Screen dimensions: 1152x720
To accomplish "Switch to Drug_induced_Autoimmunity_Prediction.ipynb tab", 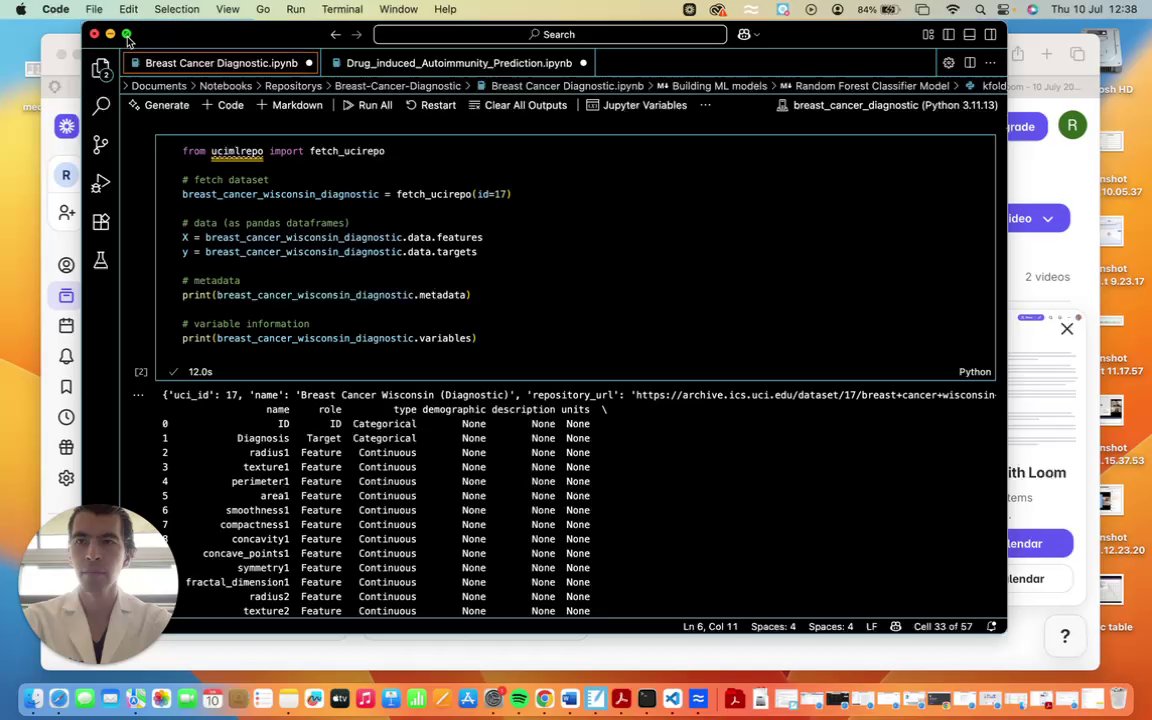I will (458, 63).
